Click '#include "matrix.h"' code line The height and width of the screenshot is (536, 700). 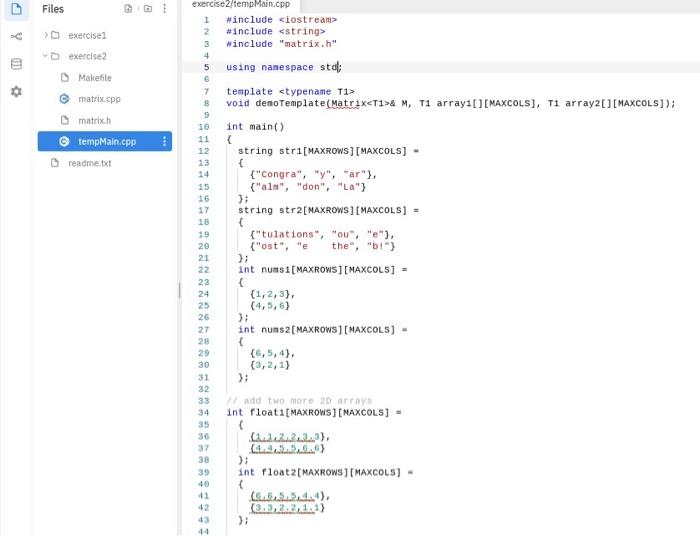(x=281, y=44)
